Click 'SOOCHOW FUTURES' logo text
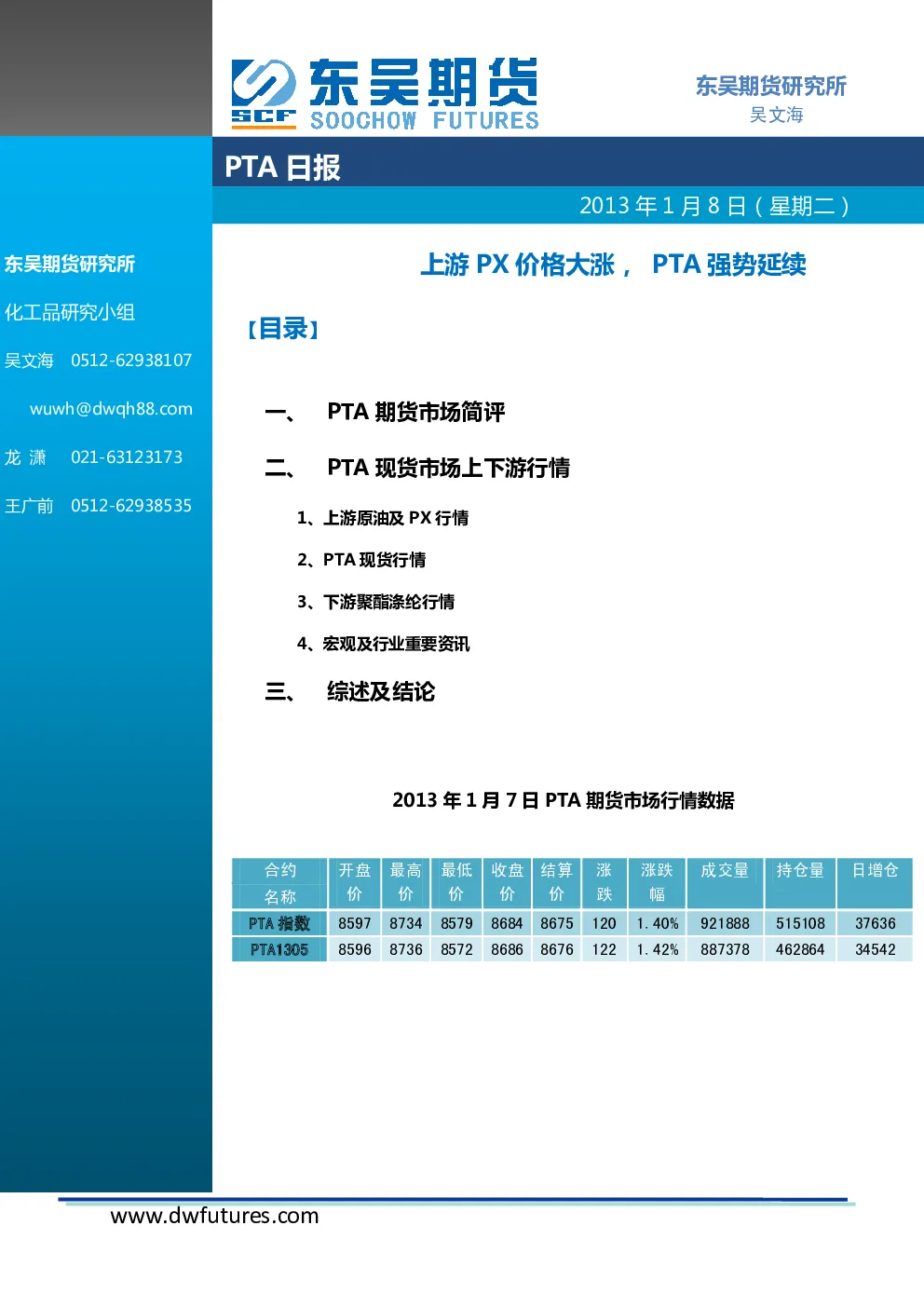The image size is (924, 1307). click(425, 120)
